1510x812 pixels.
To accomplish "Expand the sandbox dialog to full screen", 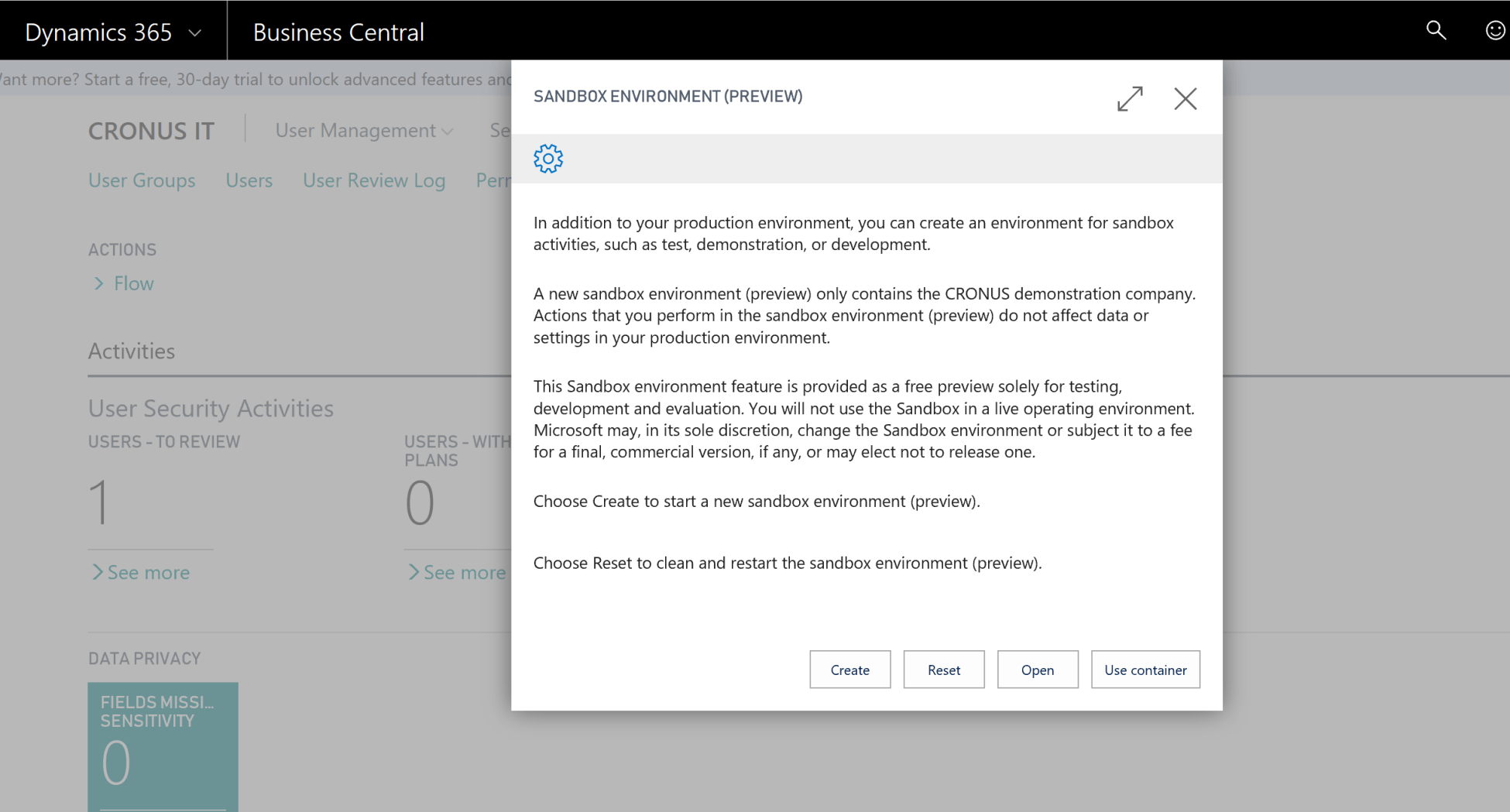I will coord(1131,98).
